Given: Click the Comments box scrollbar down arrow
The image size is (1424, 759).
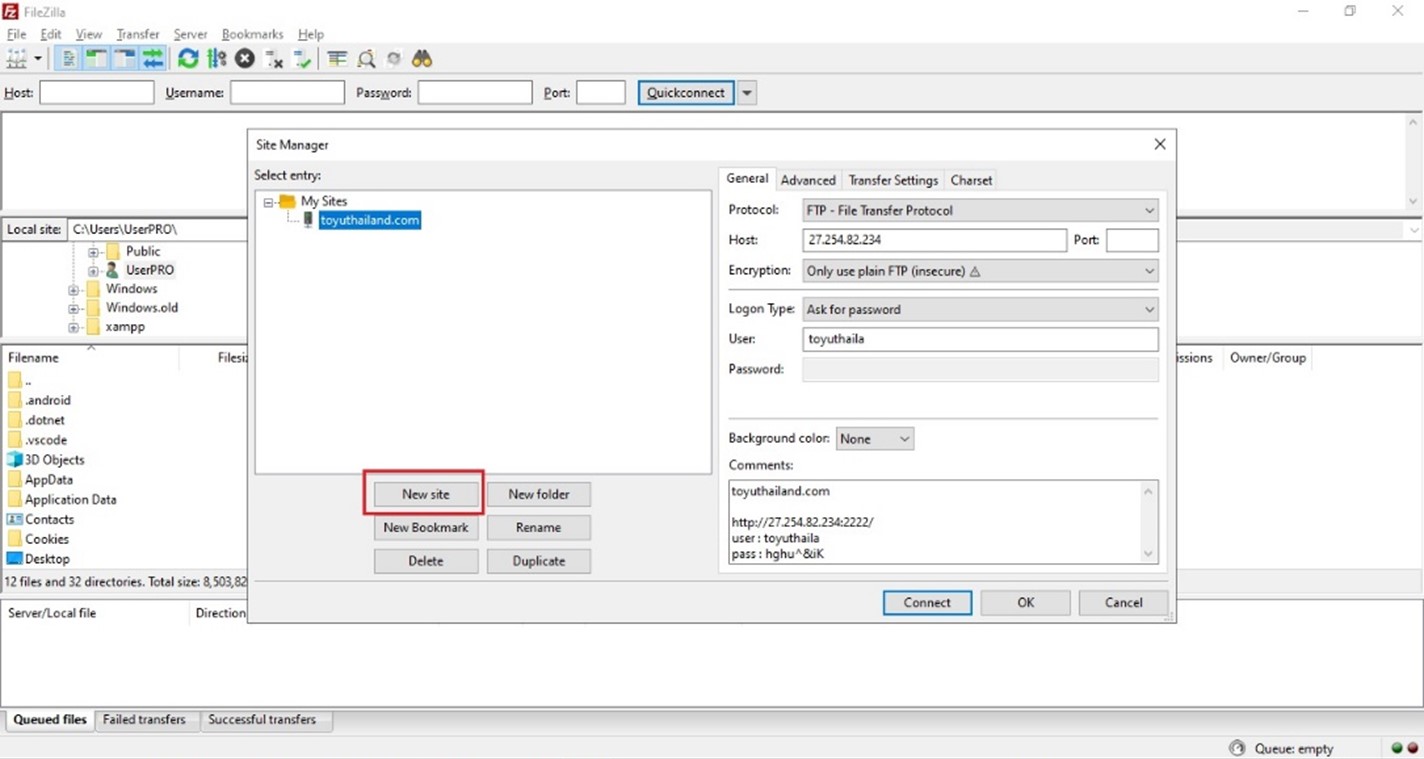Looking at the screenshot, I should coord(1148,554).
